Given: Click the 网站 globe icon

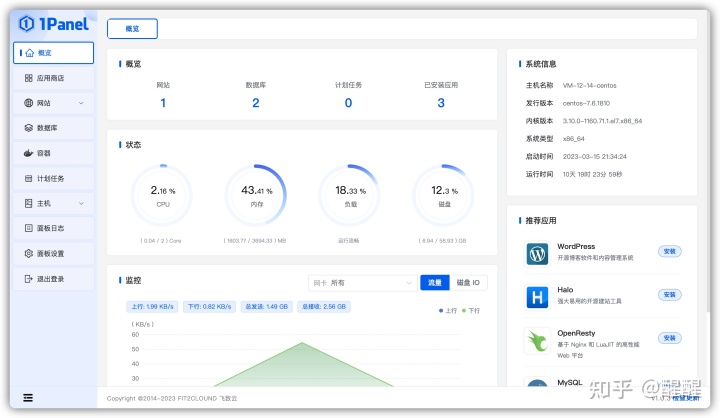Looking at the screenshot, I should tap(28, 103).
